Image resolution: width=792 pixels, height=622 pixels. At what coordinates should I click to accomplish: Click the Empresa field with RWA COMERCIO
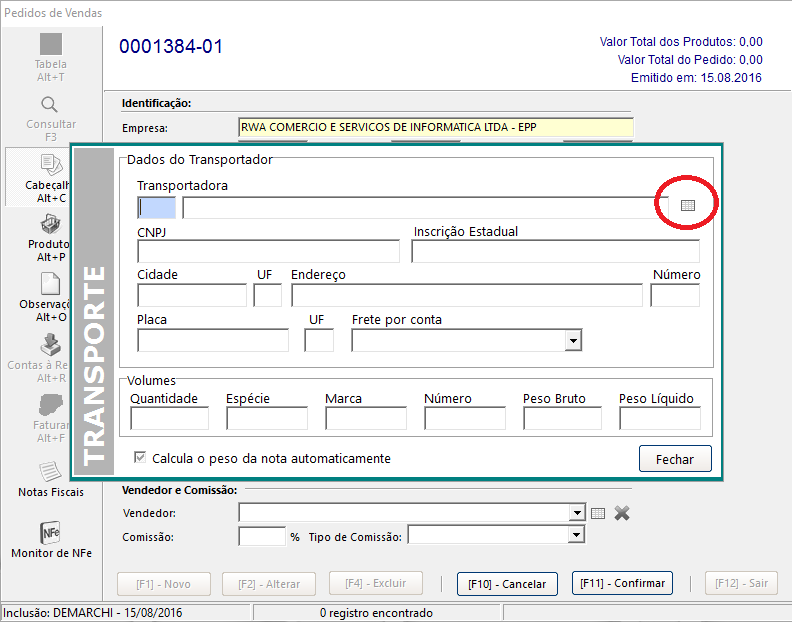435,127
